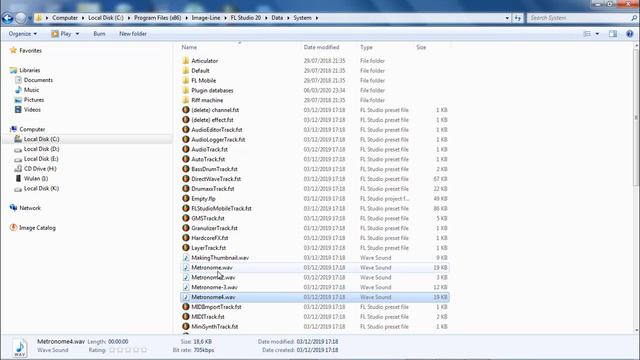Select BassDrumTrack.fst preset icon

[186, 169]
